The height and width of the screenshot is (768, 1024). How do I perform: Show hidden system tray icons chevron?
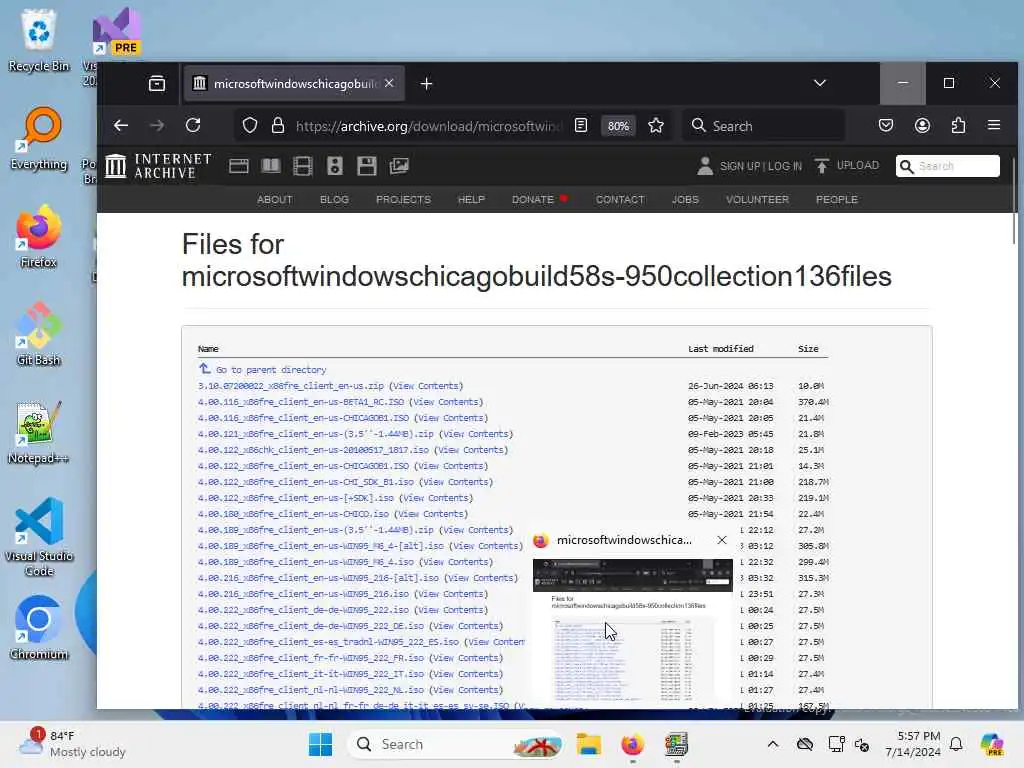(773, 744)
